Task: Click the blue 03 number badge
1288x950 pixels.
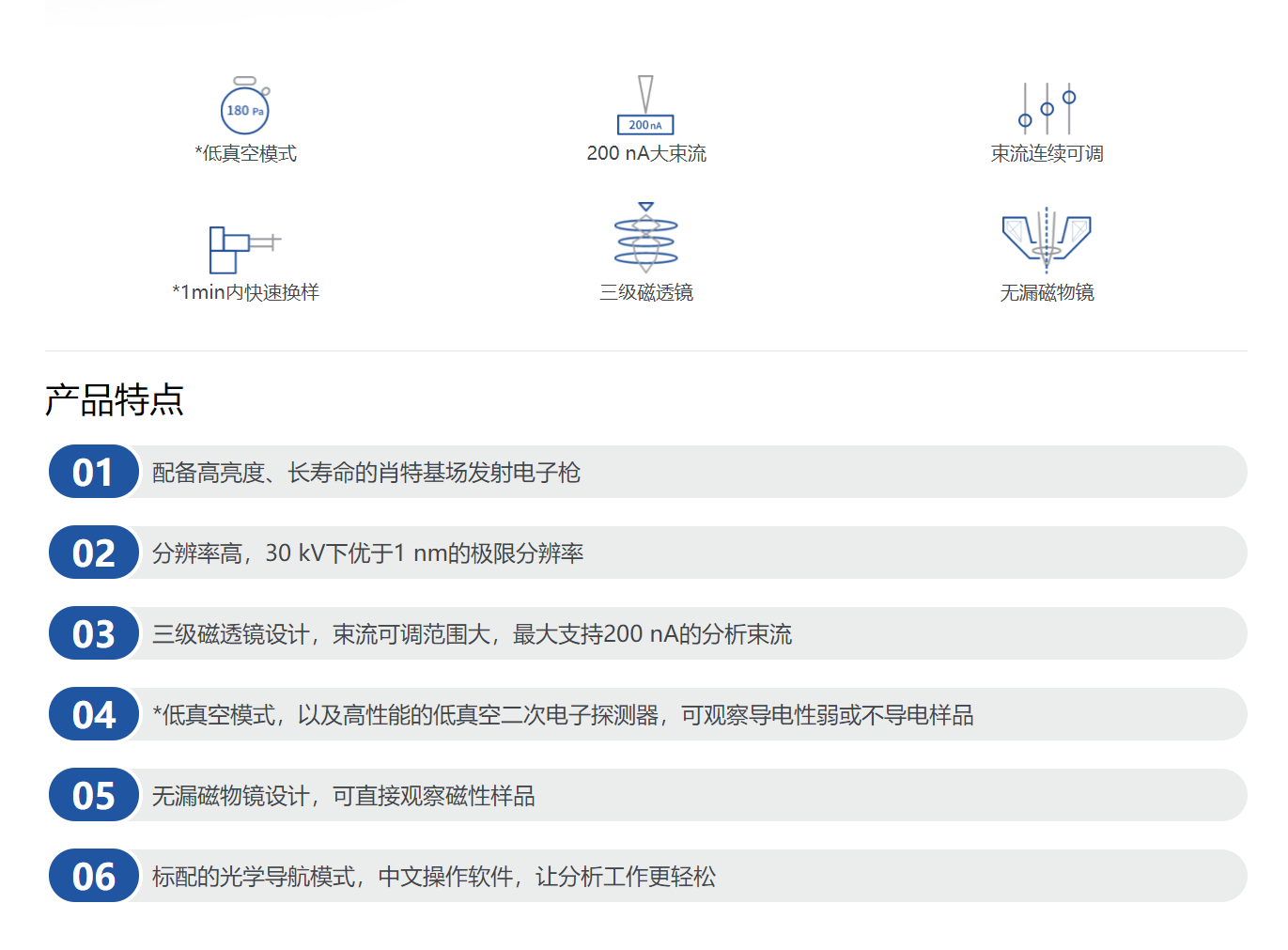Action: click(94, 633)
